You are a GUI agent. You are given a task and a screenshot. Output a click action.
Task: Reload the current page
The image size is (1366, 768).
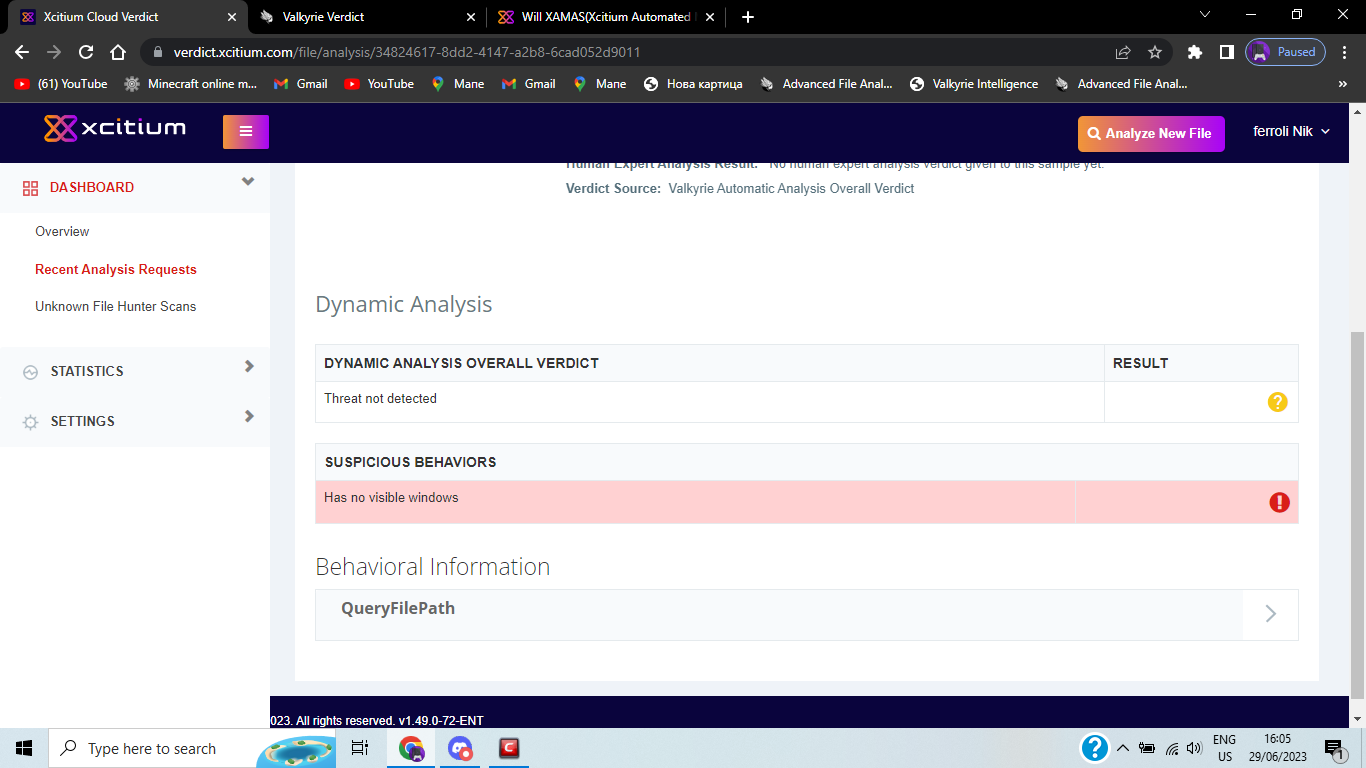86,52
